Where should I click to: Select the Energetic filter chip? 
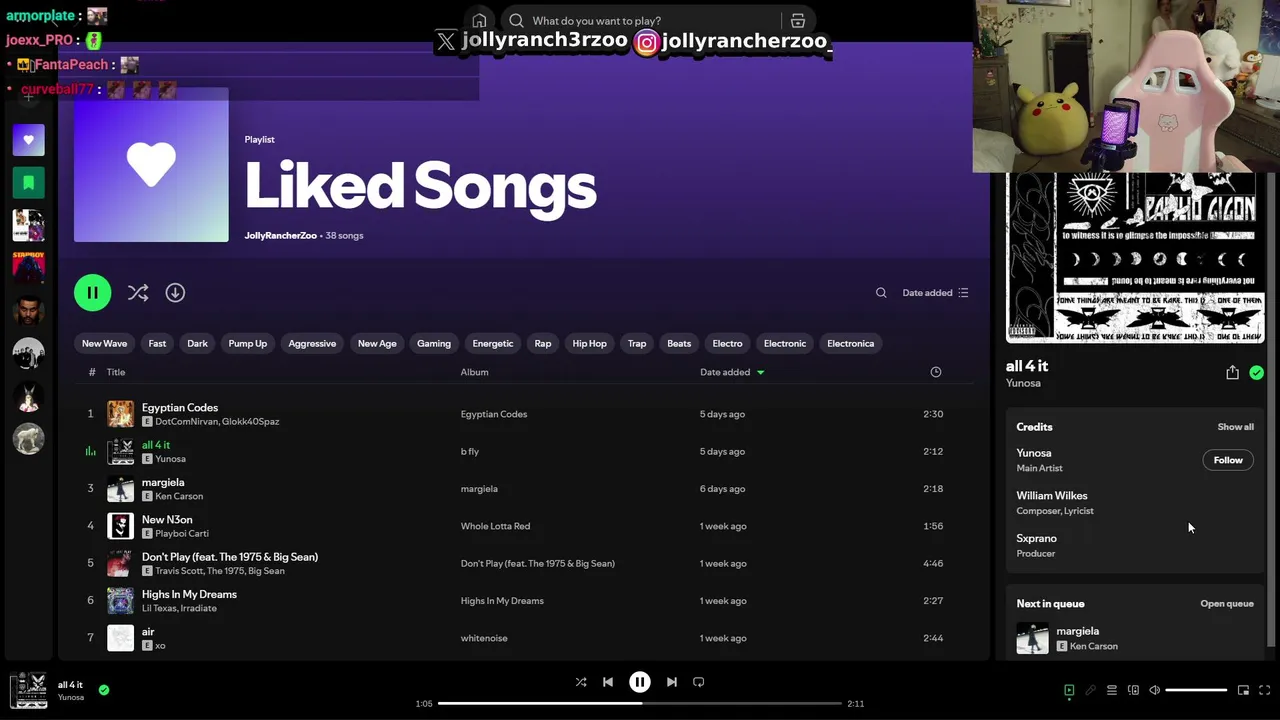493,343
